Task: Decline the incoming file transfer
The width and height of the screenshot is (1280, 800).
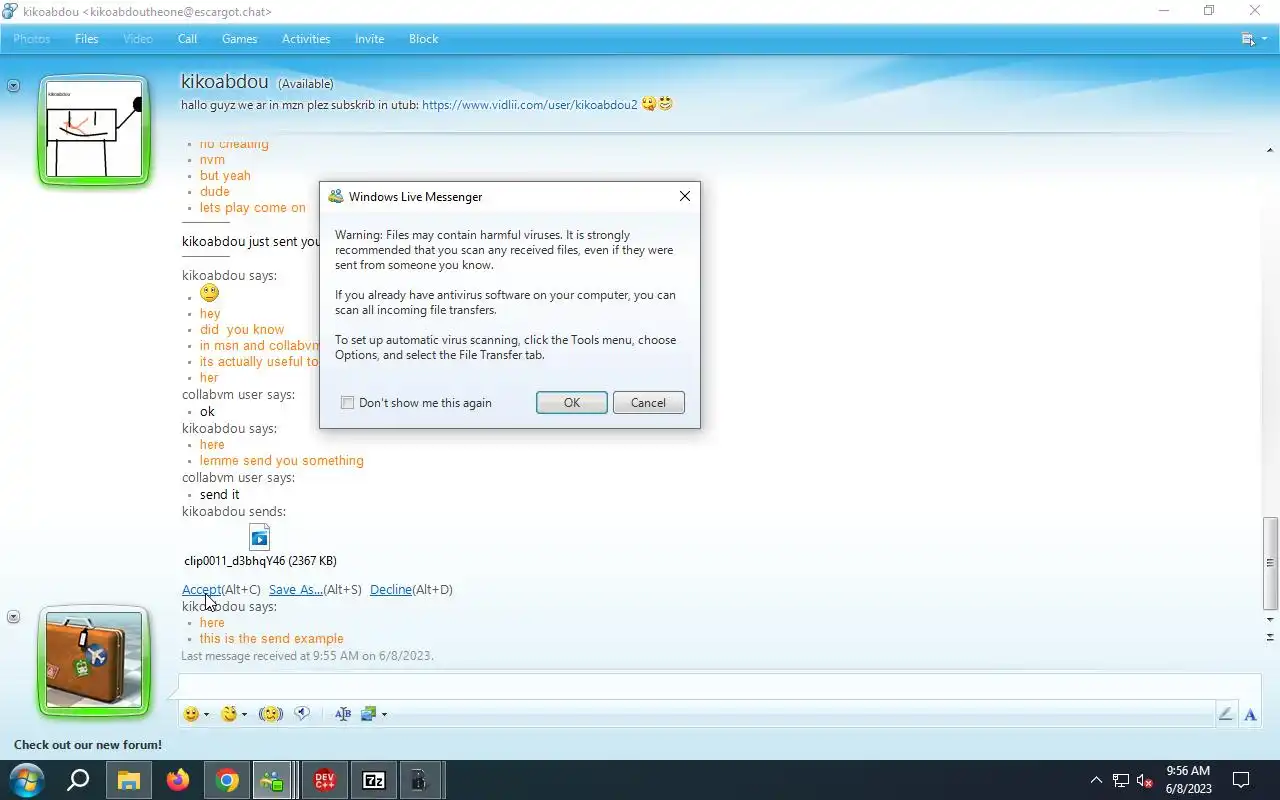Action: [391, 590]
